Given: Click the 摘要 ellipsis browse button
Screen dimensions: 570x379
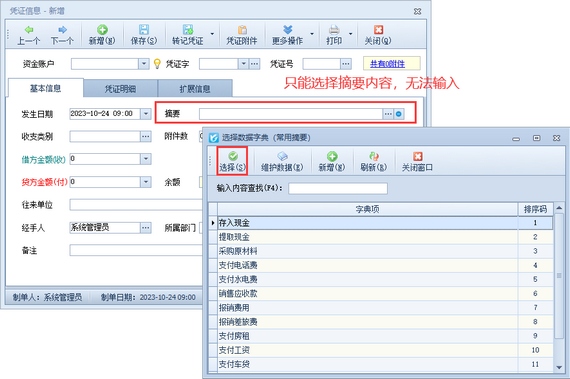Looking at the screenshot, I should 388,114.
